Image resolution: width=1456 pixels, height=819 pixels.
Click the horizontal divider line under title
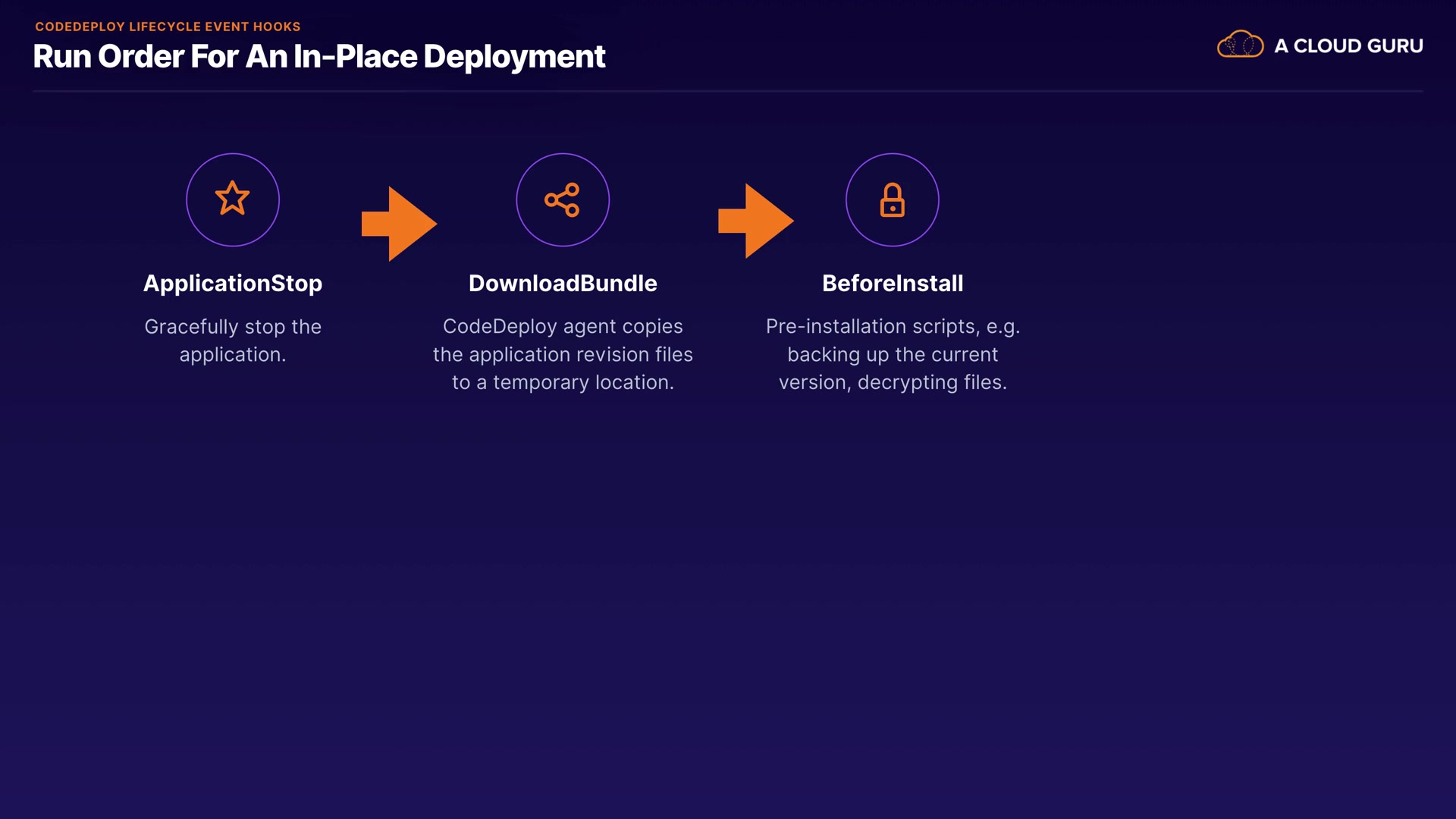point(728,91)
